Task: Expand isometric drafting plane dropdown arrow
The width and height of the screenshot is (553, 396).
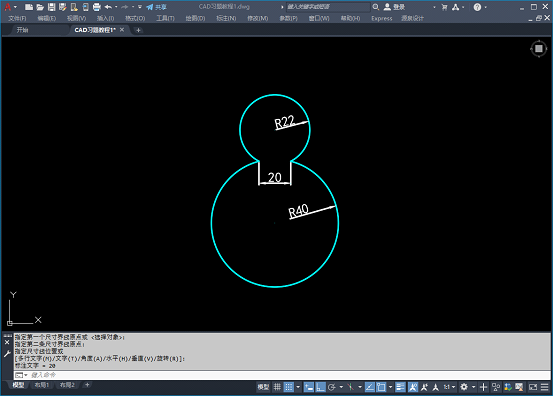Action: tap(360, 387)
